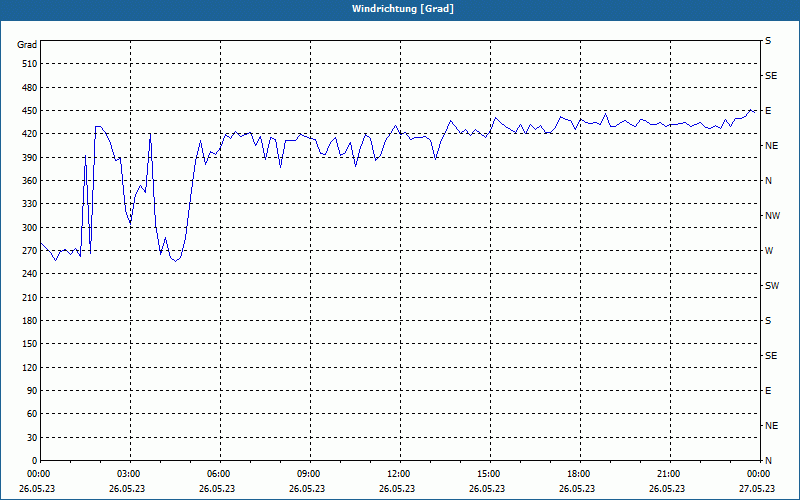Select the 210 y-axis value
The image size is (800, 500).
[30, 297]
